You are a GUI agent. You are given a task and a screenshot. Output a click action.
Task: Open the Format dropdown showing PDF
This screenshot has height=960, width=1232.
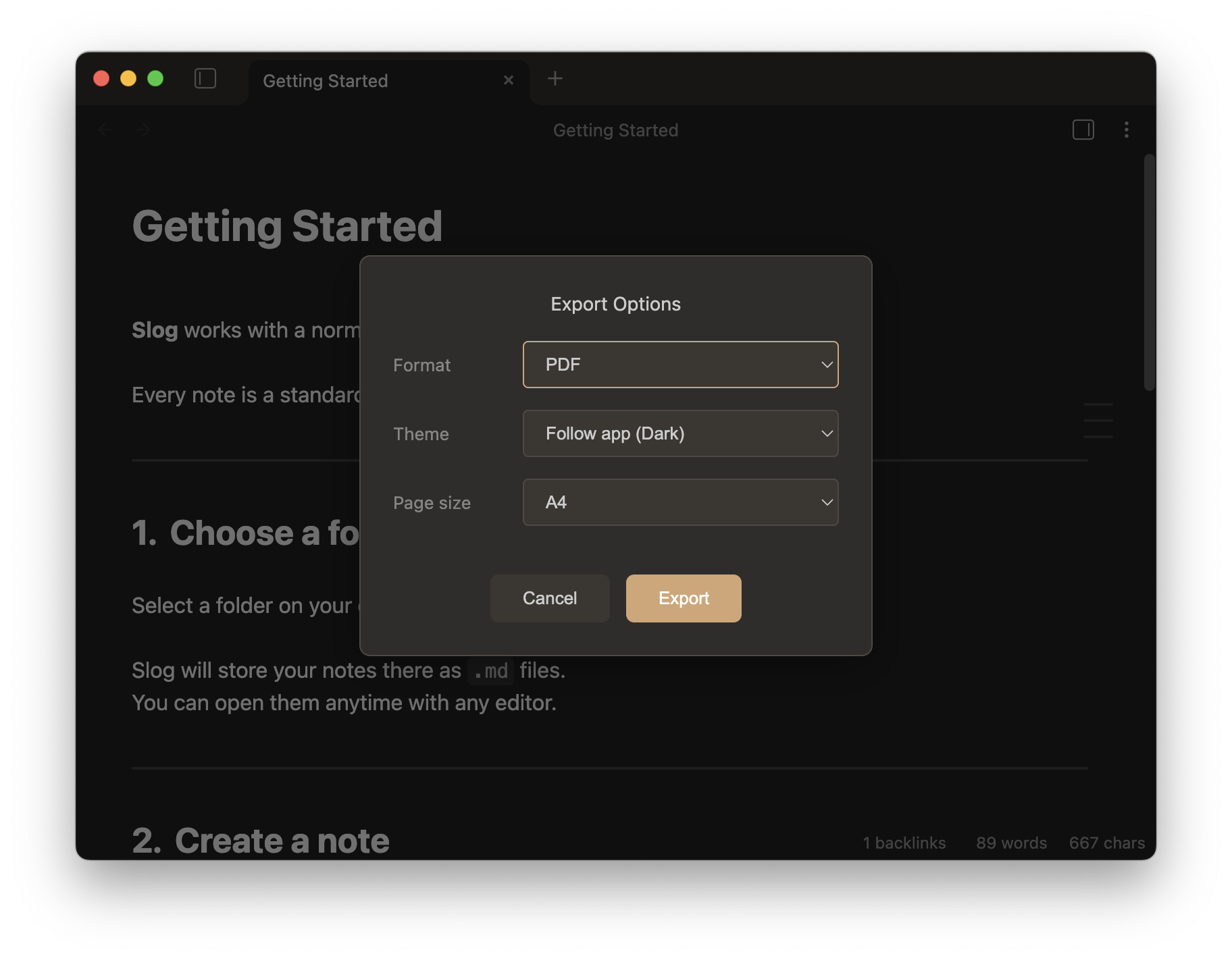point(680,365)
